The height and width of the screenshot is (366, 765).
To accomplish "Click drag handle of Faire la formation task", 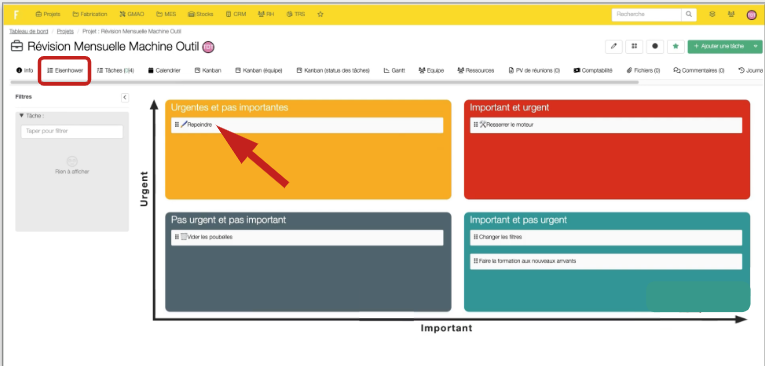I will click(x=476, y=261).
